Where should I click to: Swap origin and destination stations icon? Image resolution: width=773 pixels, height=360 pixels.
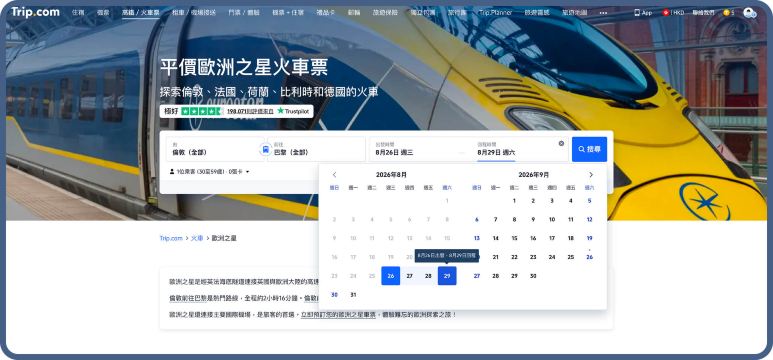[x=266, y=149]
